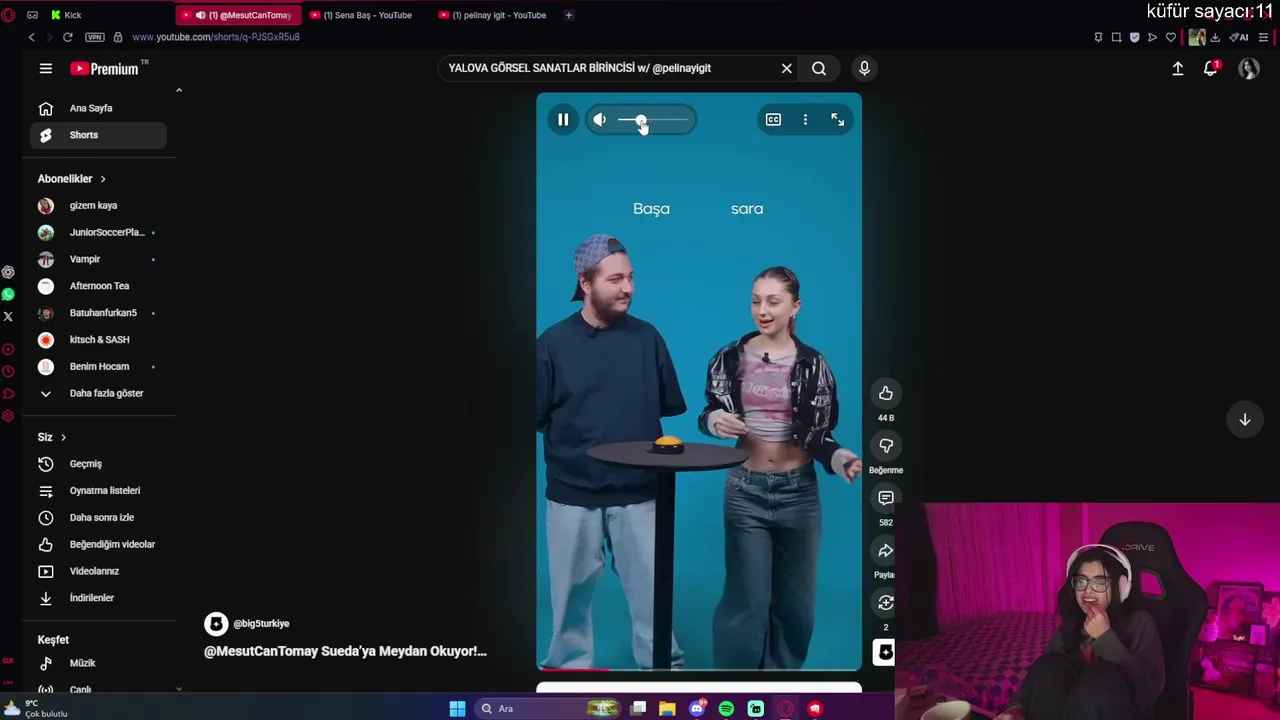Open the @big5turkiye channel link
Screen dimensions: 1280x720
[261, 623]
